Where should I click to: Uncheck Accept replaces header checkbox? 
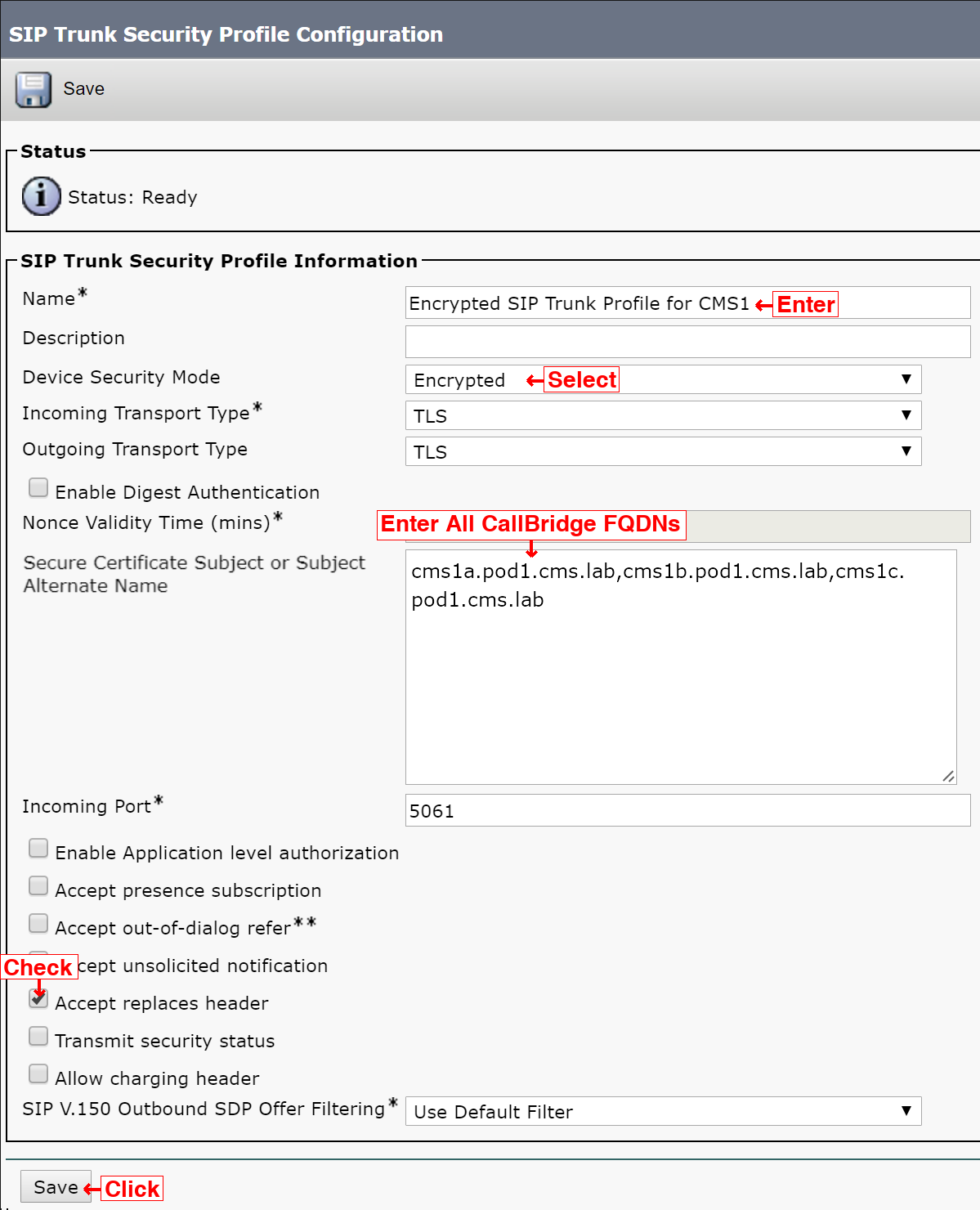click(x=38, y=998)
